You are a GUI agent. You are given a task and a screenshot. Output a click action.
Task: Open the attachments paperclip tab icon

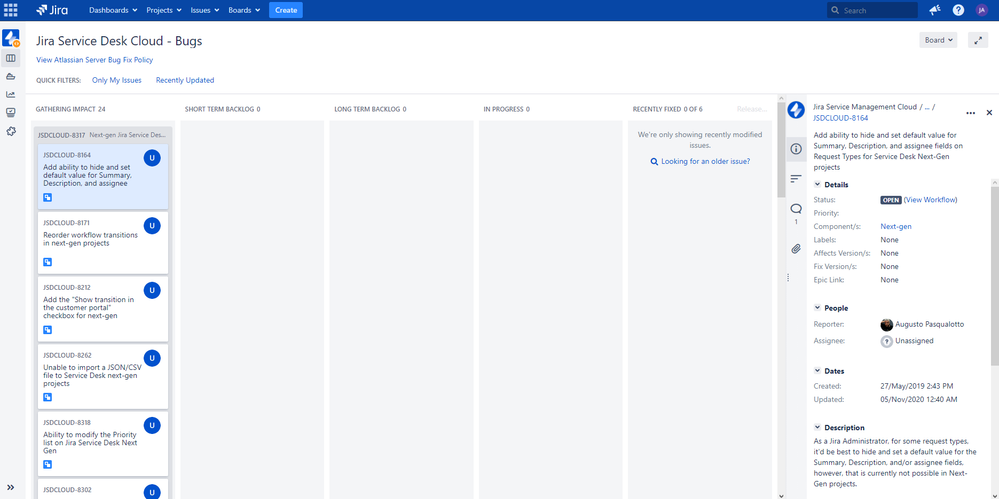point(796,249)
